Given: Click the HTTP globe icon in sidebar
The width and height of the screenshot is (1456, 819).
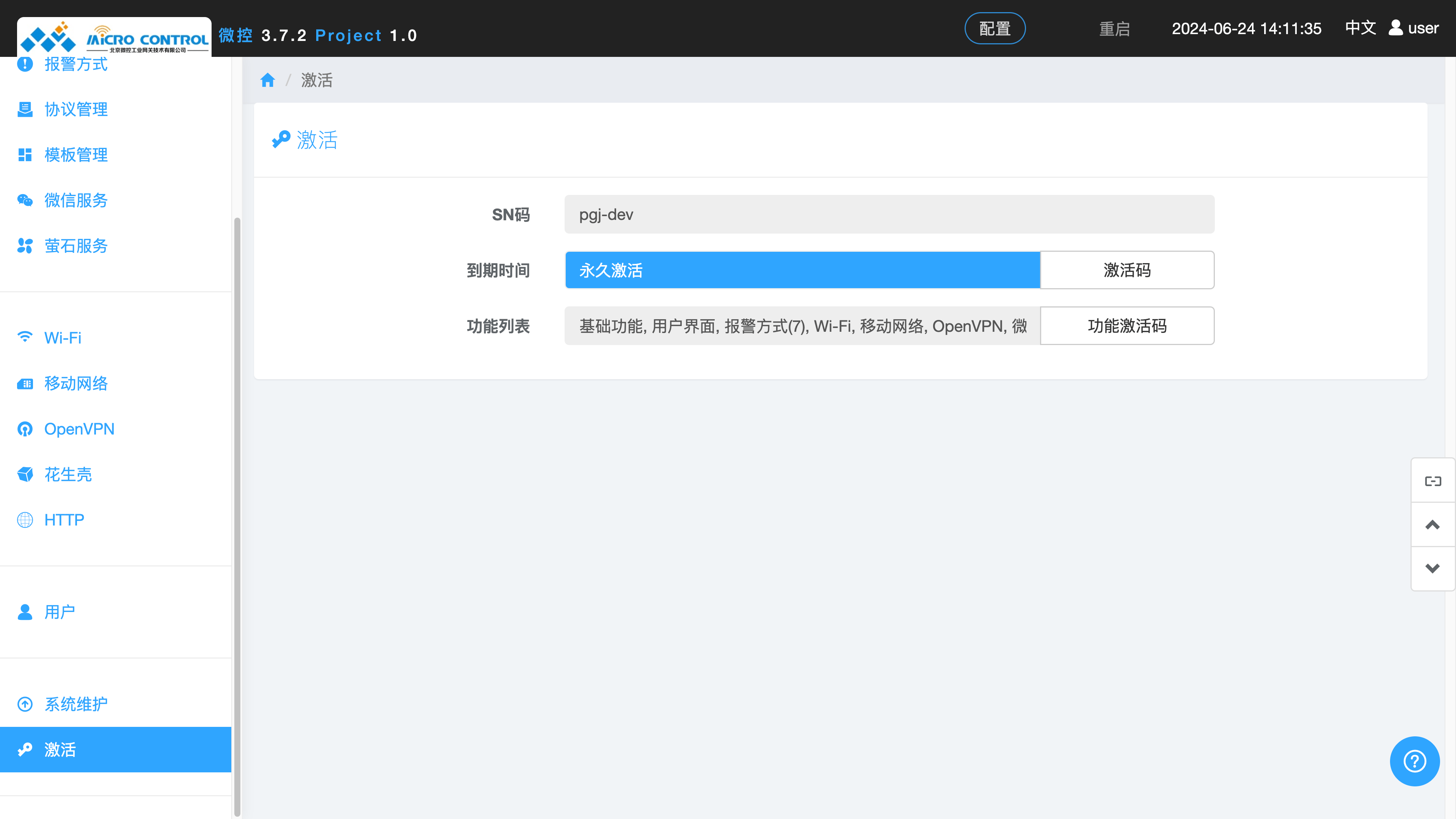Looking at the screenshot, I should coord(25,520).
